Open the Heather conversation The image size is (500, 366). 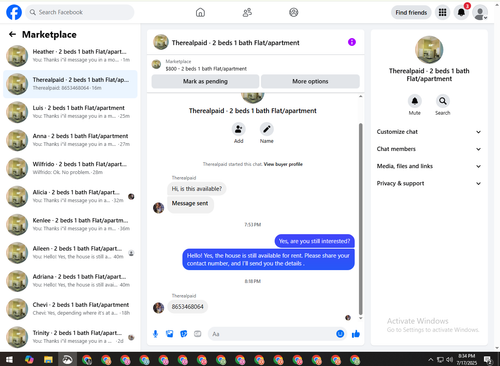pos(70,56)
